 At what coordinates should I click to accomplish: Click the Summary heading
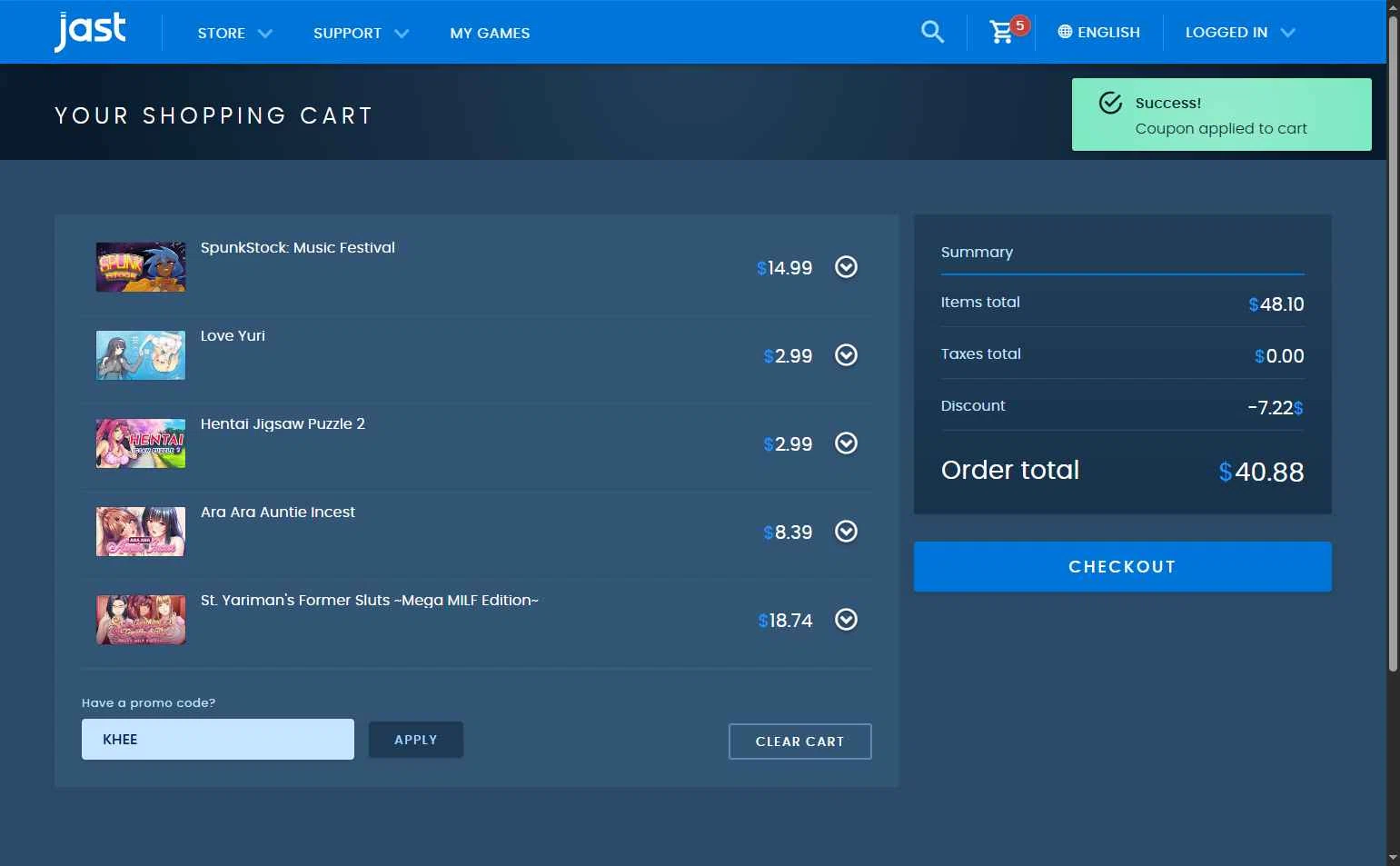pyautogui.click(x=977, y=252)
